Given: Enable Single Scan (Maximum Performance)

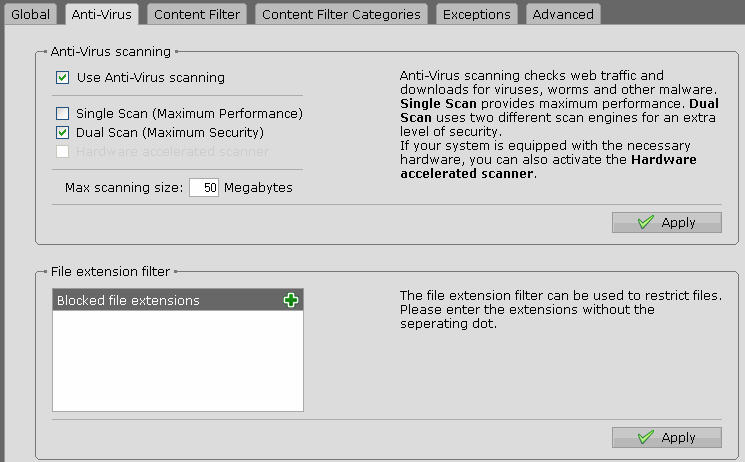Looking at the screenshot, I should tap(63, 114).
